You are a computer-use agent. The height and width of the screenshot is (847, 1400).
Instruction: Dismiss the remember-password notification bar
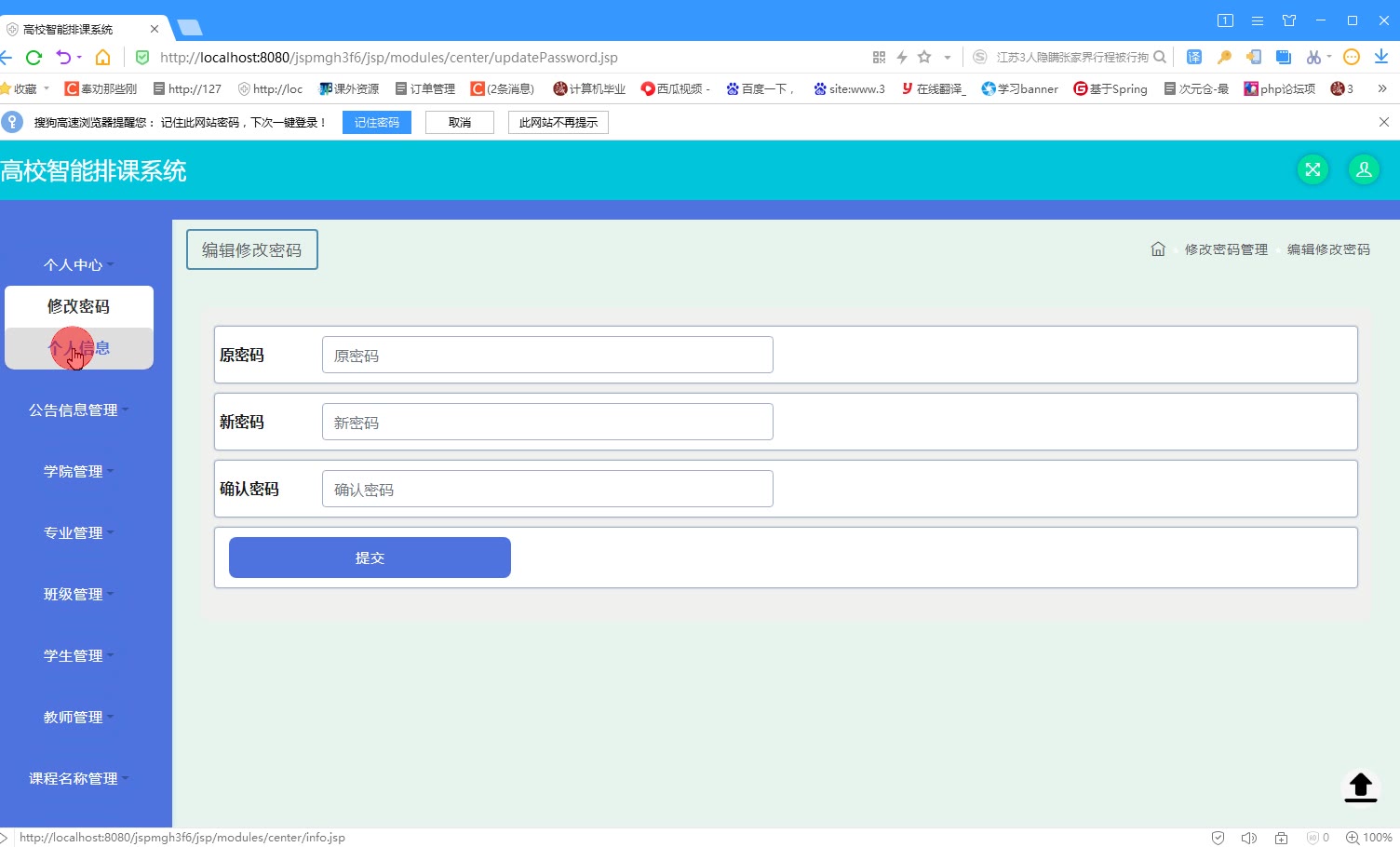point(1384,122)
